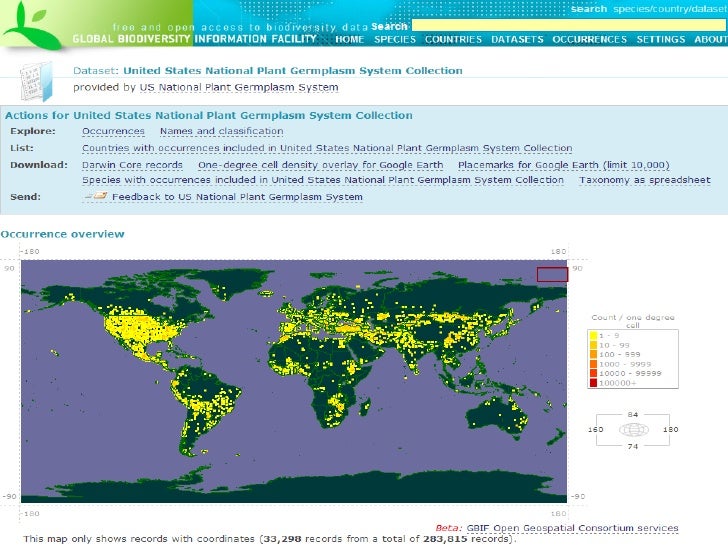Download one-degree cell density overlay for Google Earth

[320, 165]
